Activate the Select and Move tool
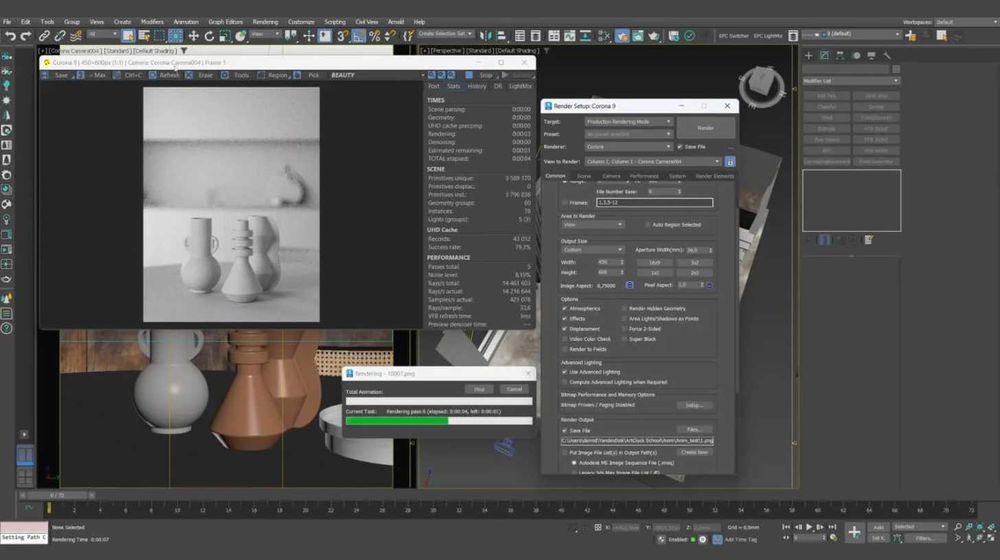 point(193,36)
